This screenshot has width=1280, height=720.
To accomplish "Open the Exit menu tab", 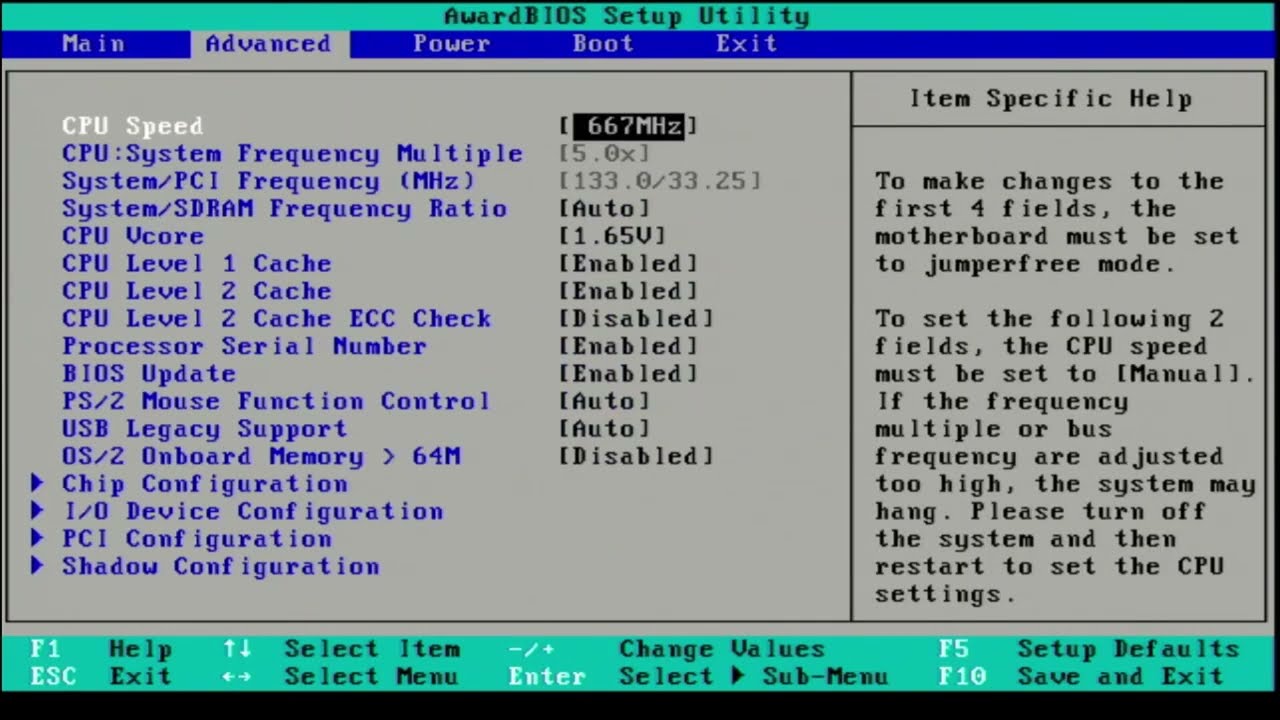I will tap(746, 44).
